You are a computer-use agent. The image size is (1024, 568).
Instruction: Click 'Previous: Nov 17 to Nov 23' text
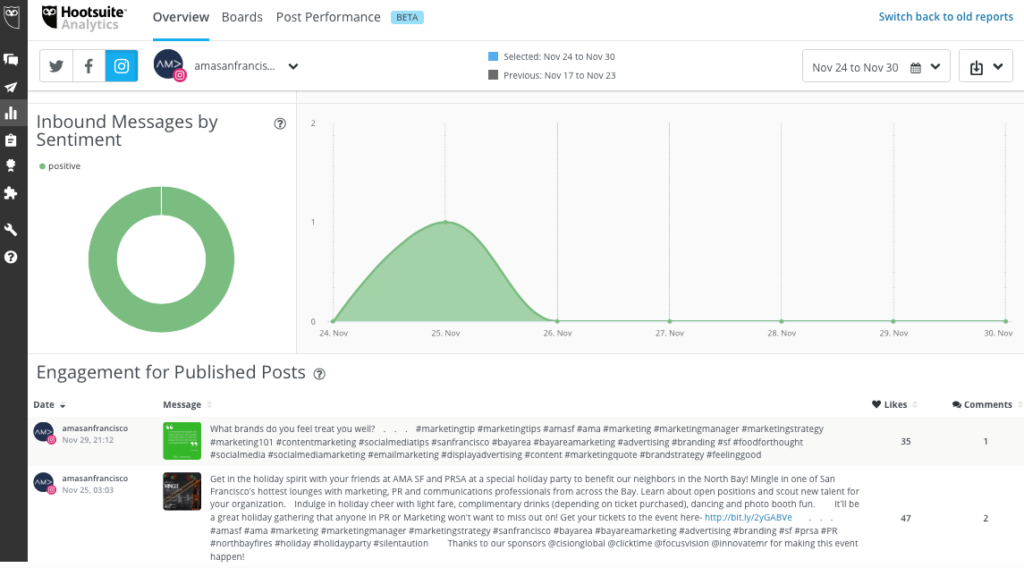560,75
